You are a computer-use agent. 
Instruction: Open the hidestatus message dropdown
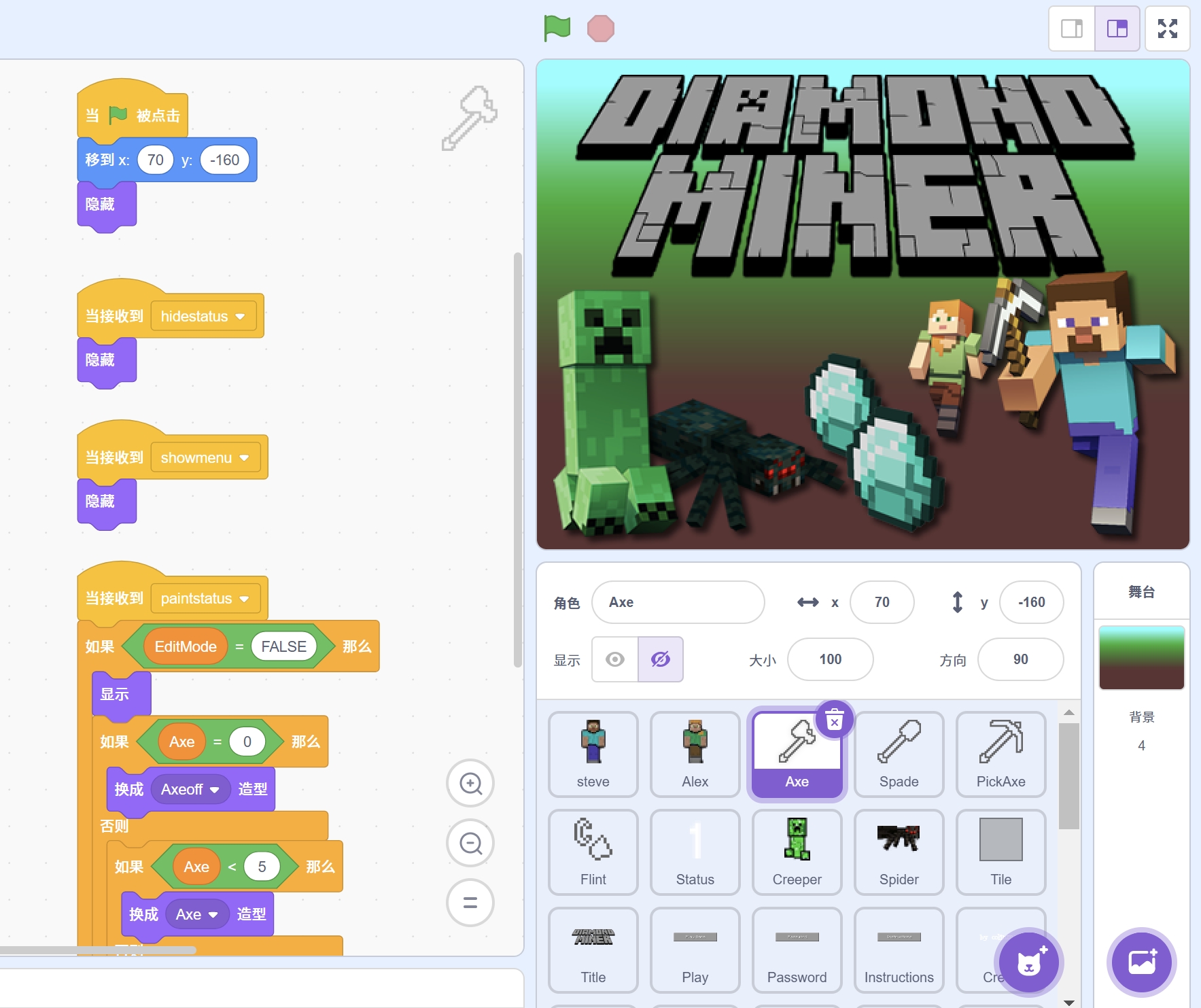pyautogui.click(x=240, y=317)
